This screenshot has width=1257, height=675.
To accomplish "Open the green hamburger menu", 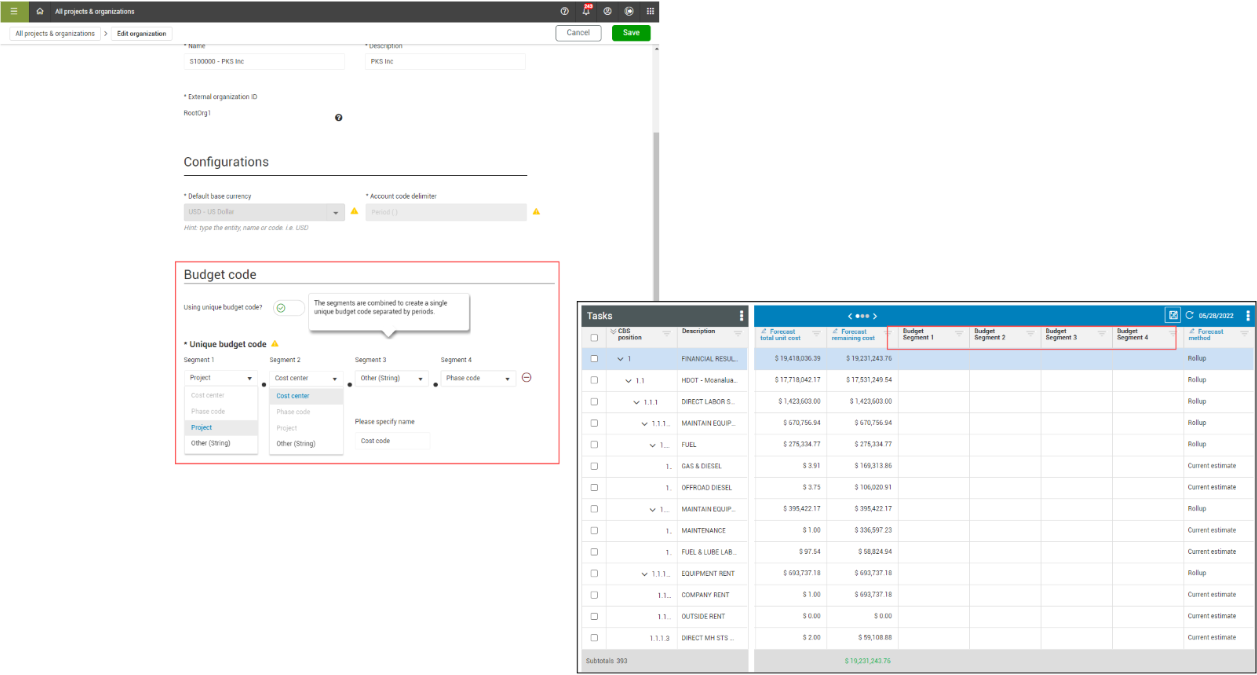I will click(x=13, y=11).
